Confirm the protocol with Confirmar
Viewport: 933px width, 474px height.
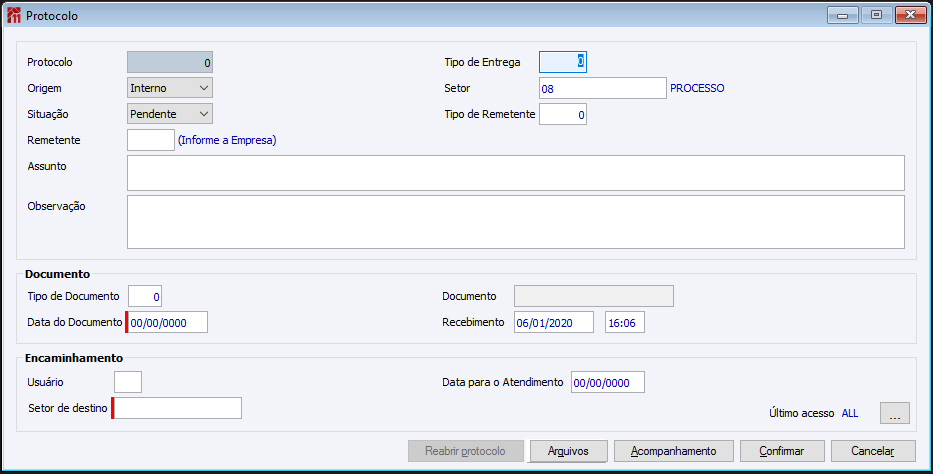782,451
